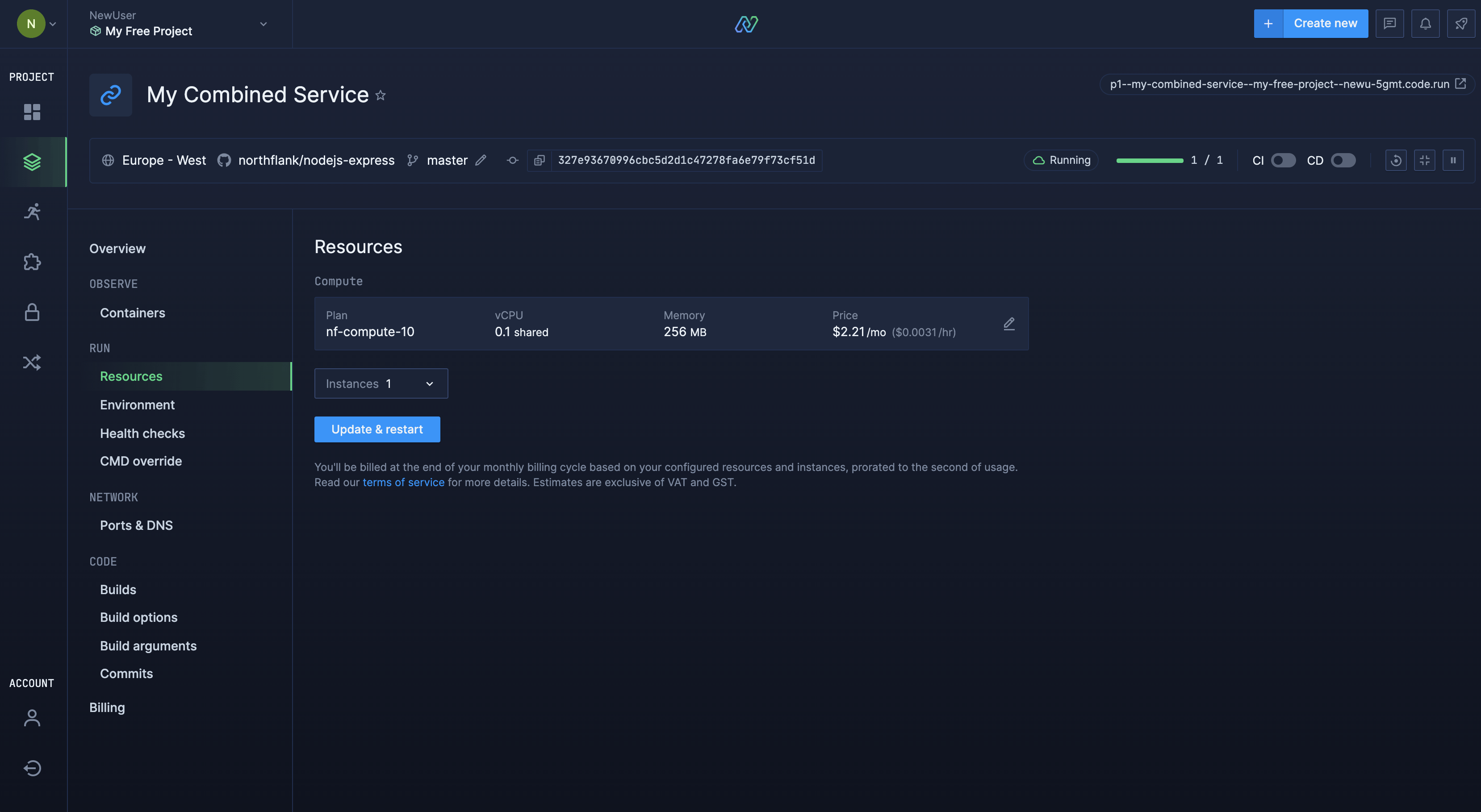Image resolution: width=1481 pixels, height=812 pixels.
Task: Open the Secrets lock icon
Action: [32, 312]
